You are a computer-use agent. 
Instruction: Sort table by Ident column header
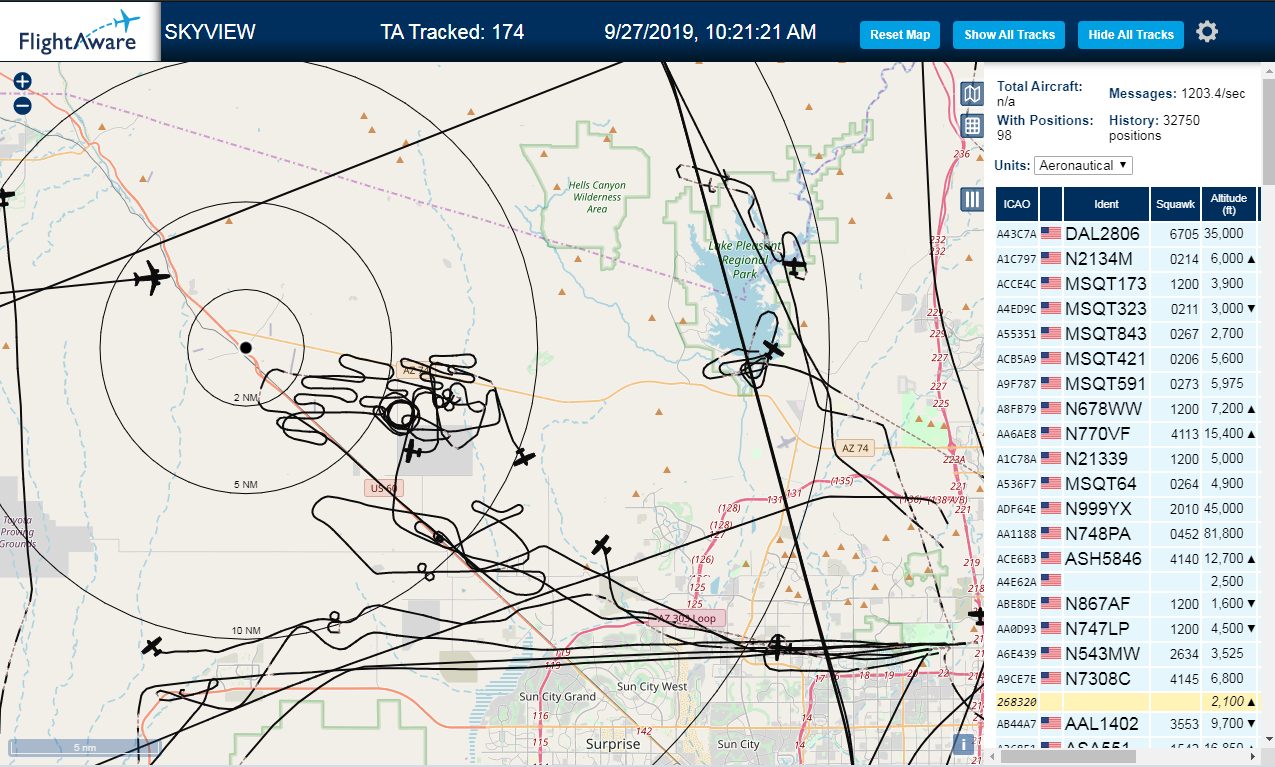[x=1106, y=204]
